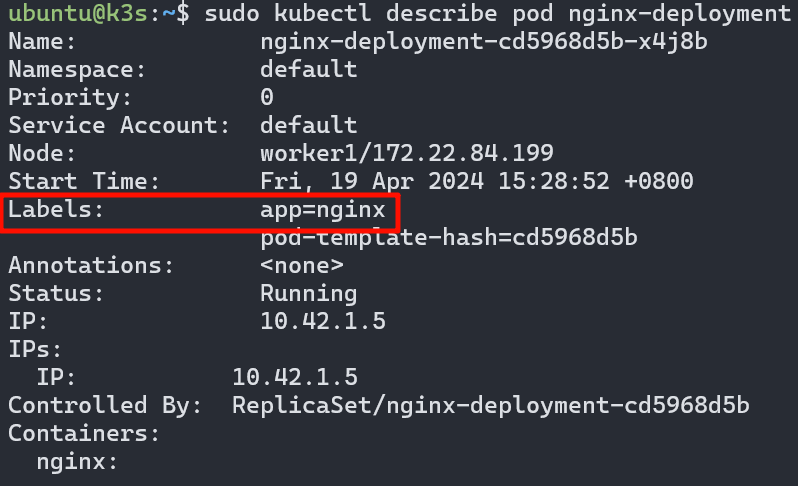The height and width of the screenshot is (486, 798).
Task: Click the Namespace field label
Action: point(77,70)
